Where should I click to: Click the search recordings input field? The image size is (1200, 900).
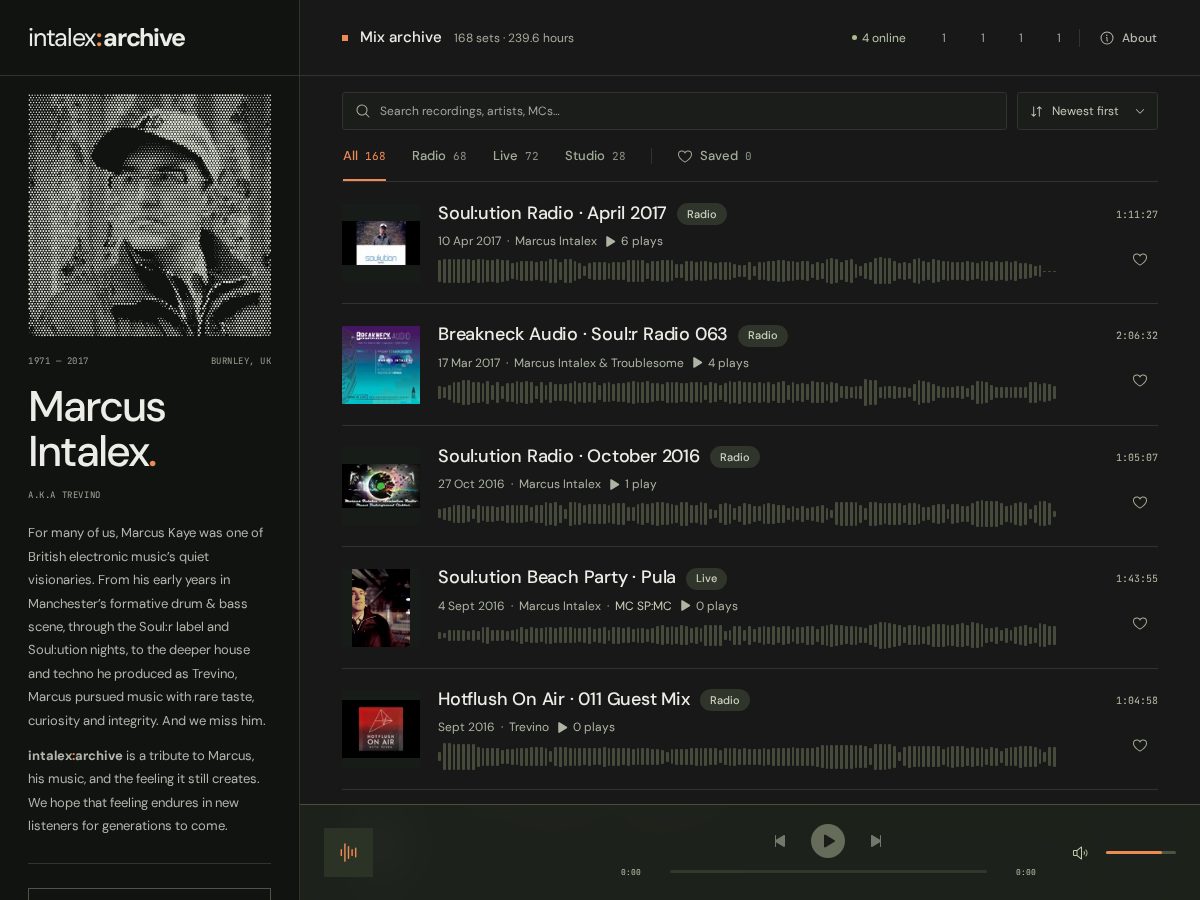[x=674, y=111]
